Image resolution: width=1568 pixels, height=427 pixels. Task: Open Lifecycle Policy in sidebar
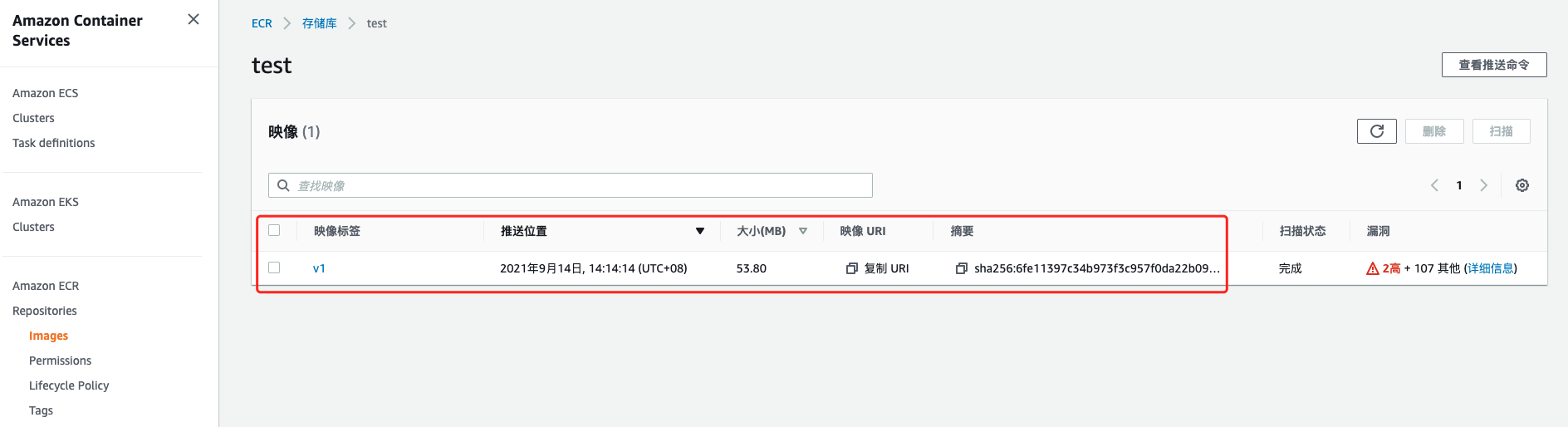pyautogui.click(x=69, y=385)
